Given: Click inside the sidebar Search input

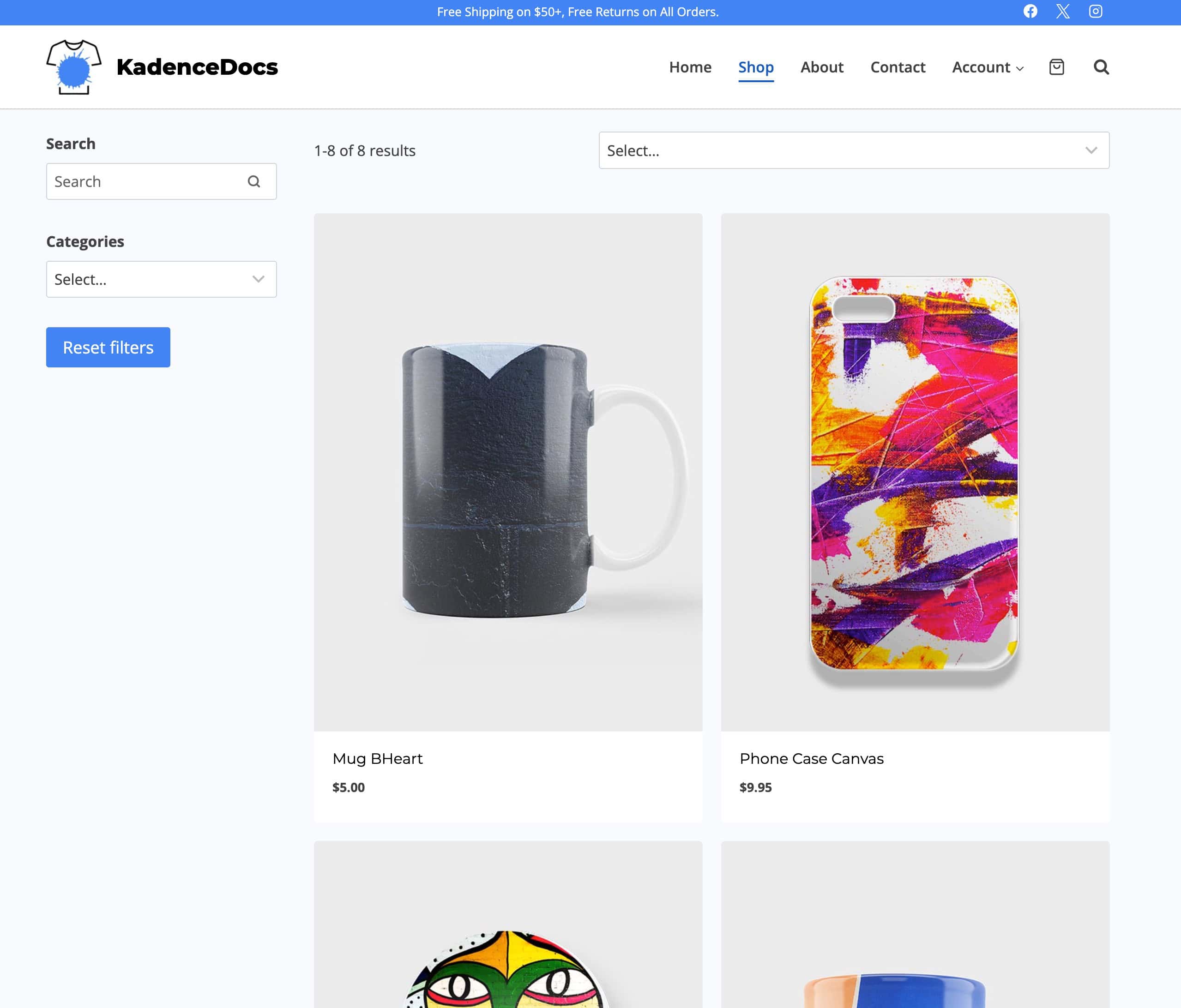Looking at the screenshot, I should click(143, 181).
